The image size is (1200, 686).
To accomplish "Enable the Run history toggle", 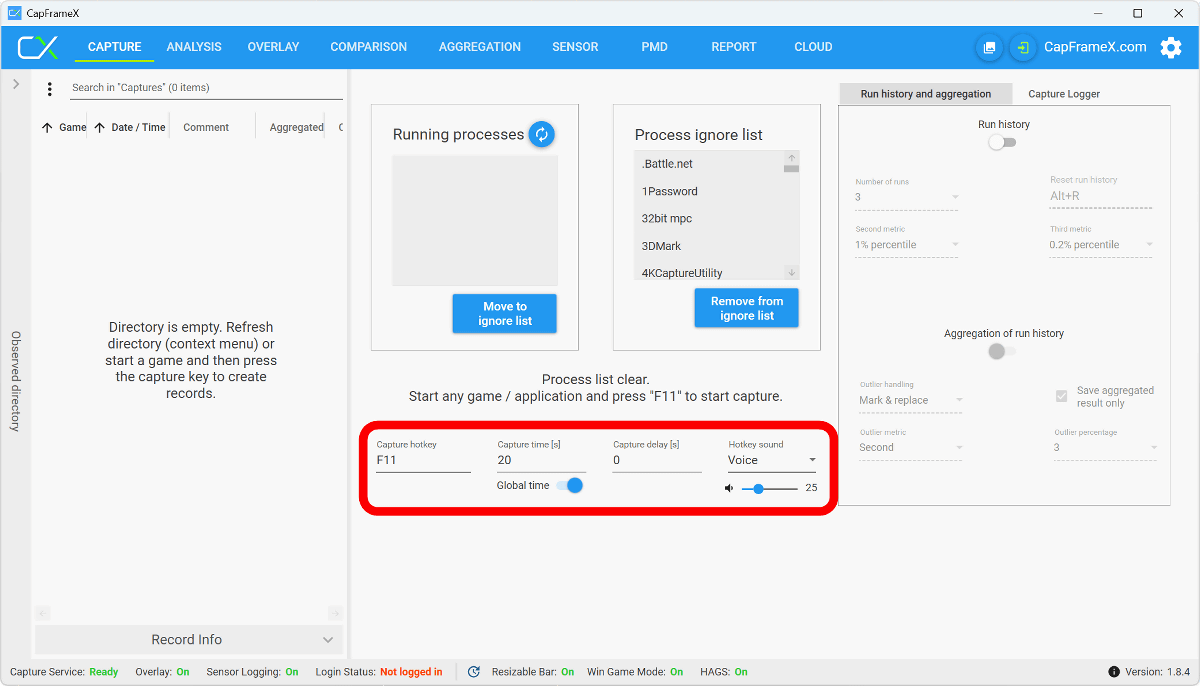I will coord(1001,142).
